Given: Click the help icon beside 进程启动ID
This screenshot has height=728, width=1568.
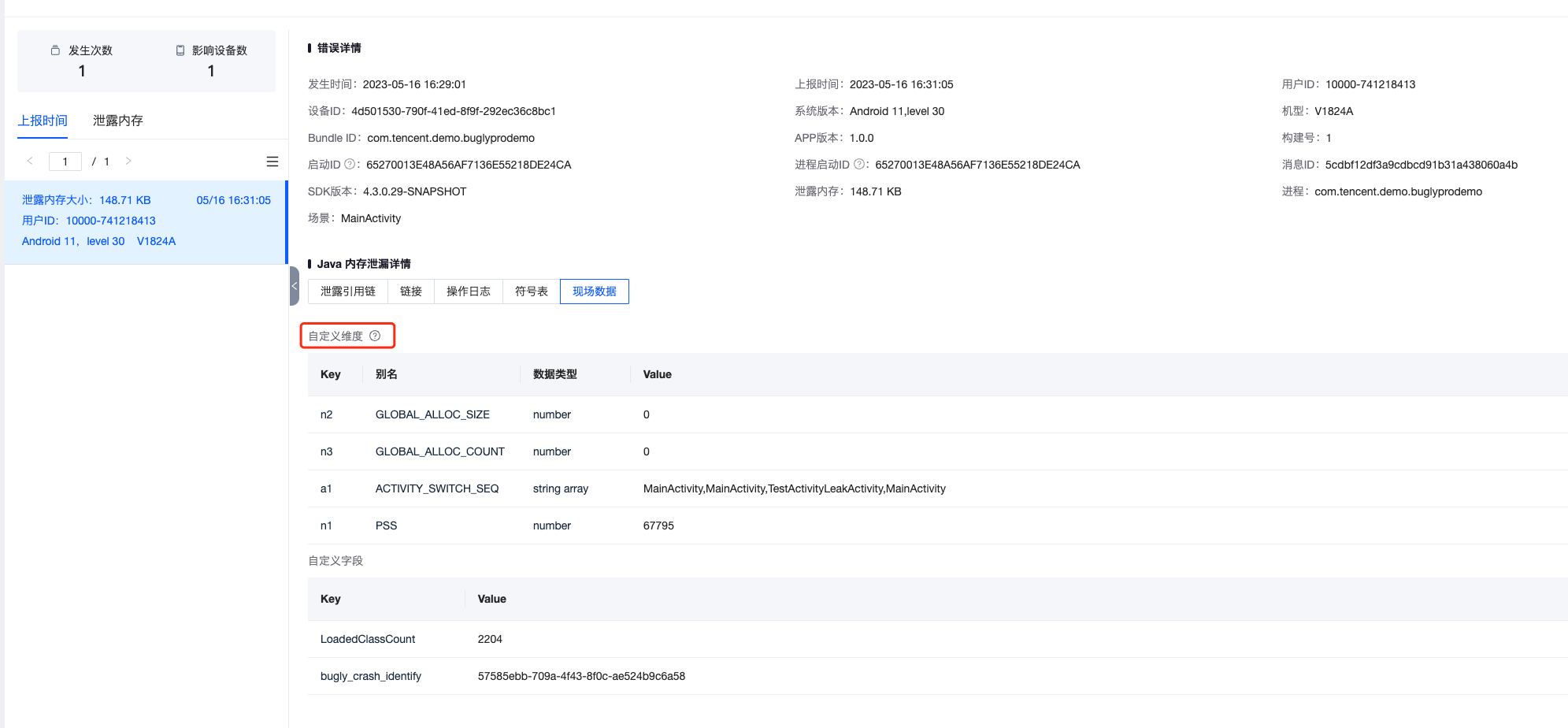Looking at the screenshot, I should click(x=859, y=165).
